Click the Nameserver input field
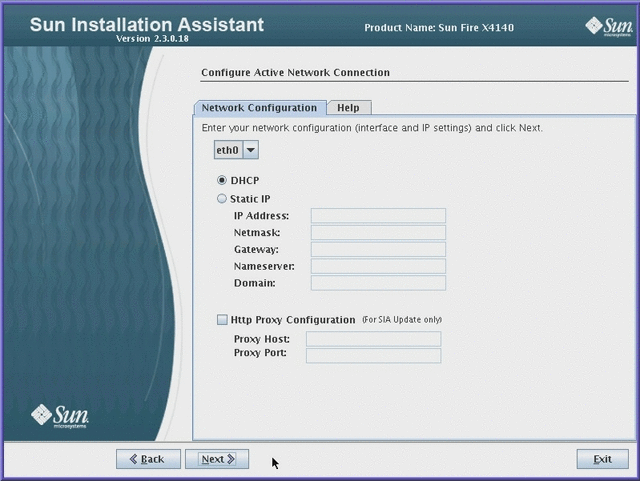This screenshot has height=481, width=640. pos(378,266)
